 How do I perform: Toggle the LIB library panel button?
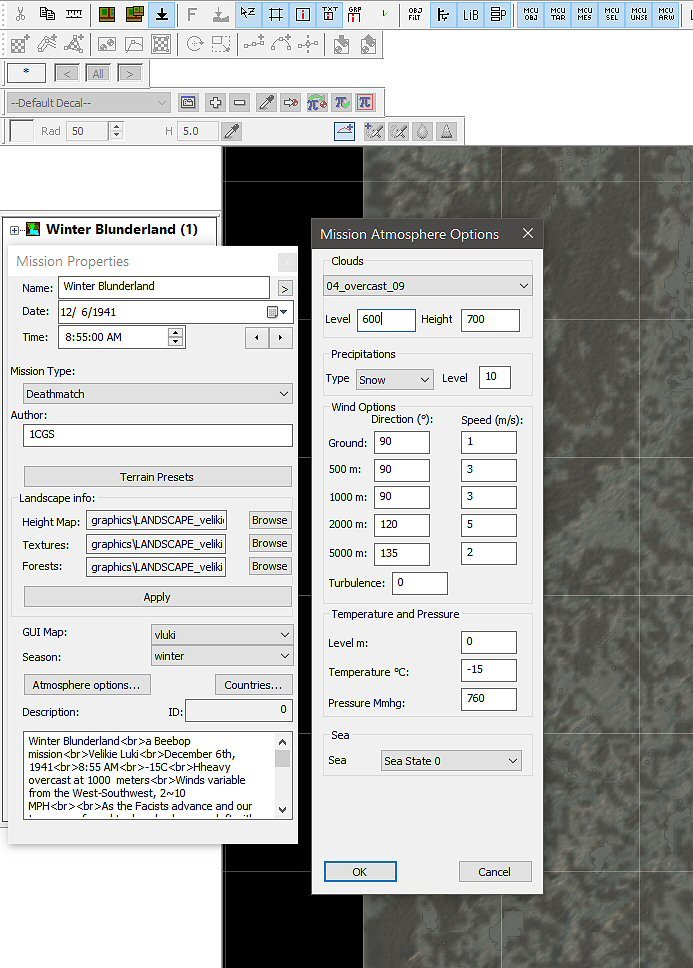[x=470, y=14]
